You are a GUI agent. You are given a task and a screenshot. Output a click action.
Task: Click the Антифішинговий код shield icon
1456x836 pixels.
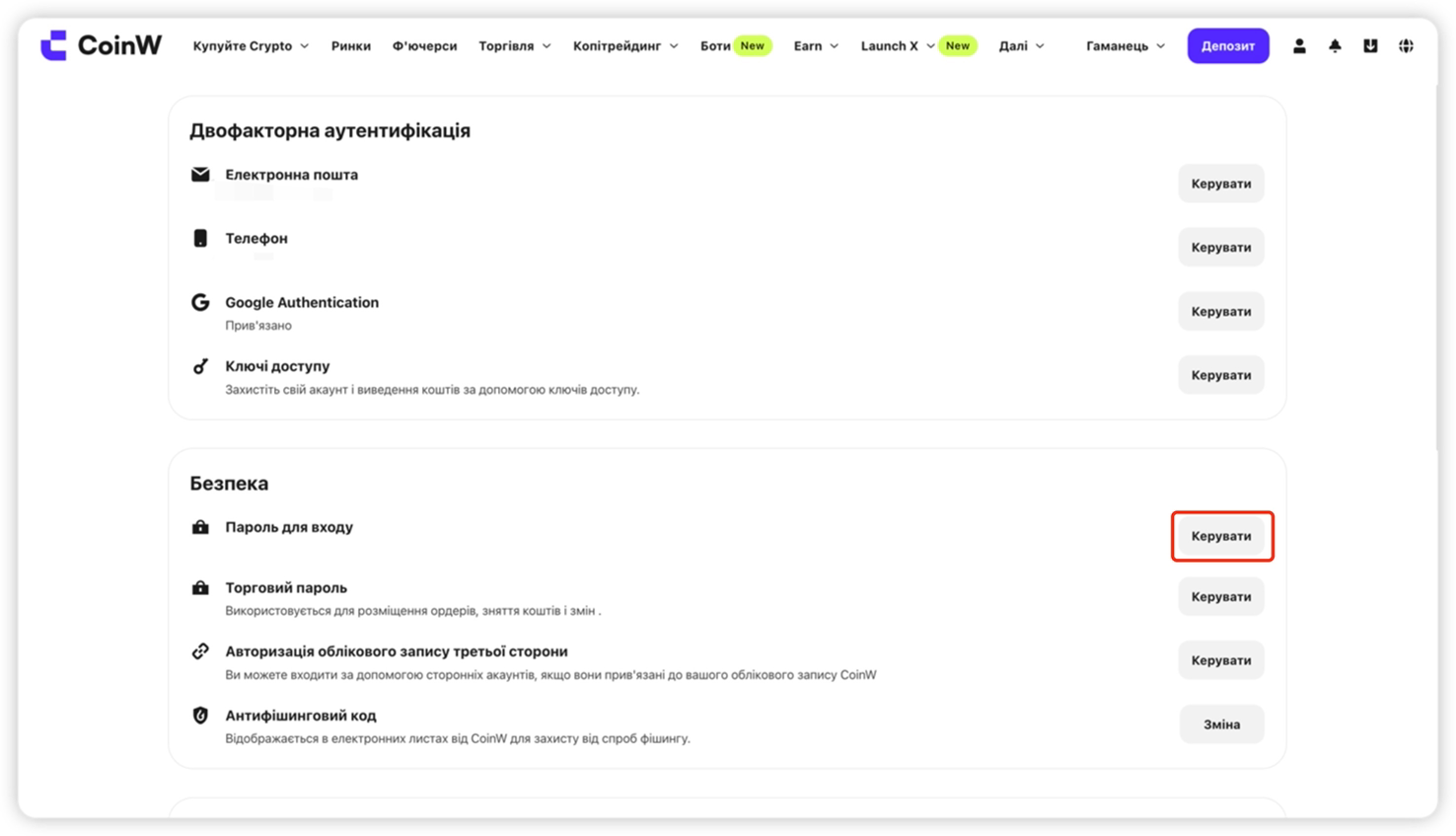(200, 716)
